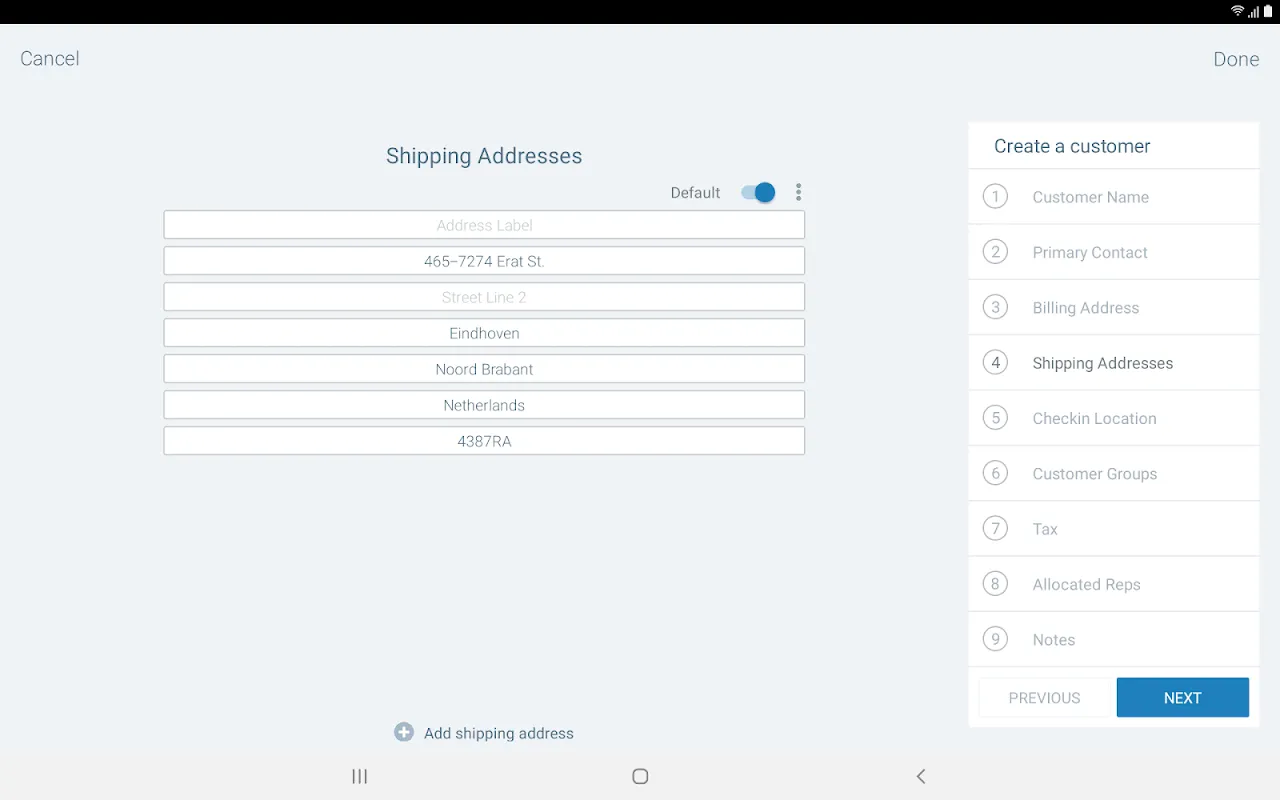Go to Billing Address step

click(1114, 307)
